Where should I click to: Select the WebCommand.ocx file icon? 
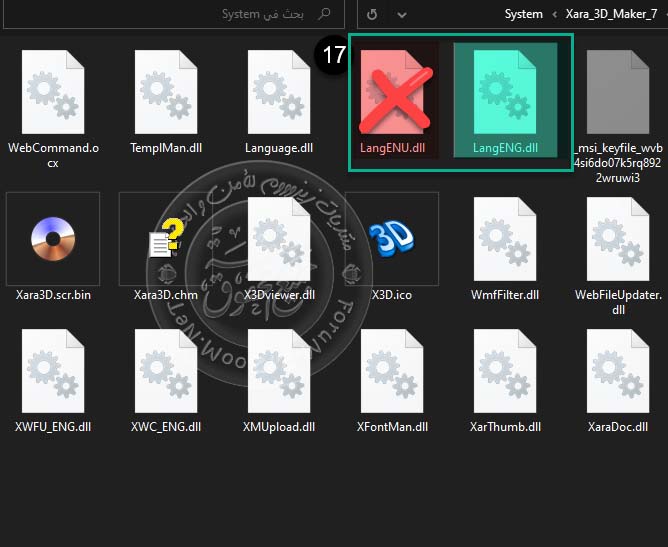53,92
